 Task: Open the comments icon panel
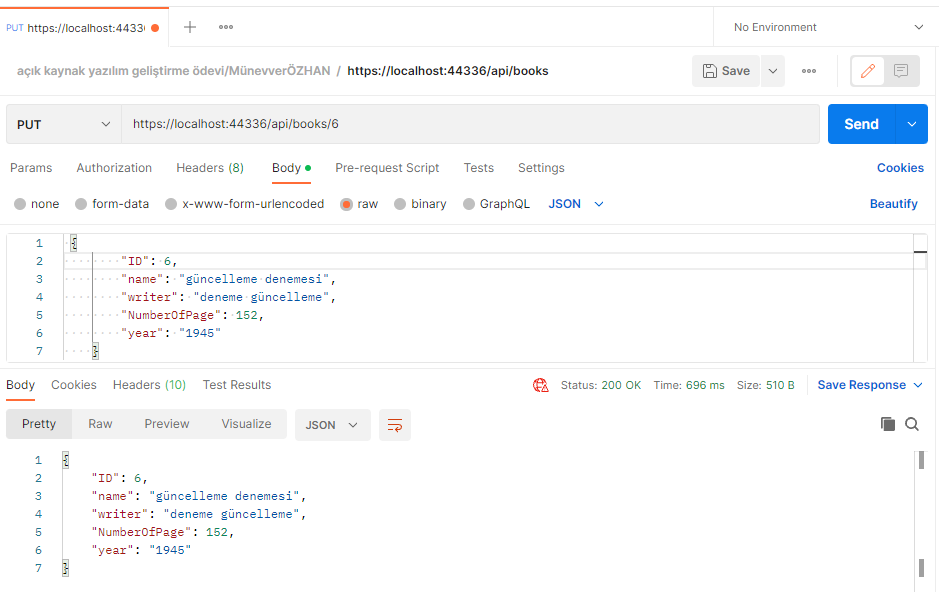pos(901,71)
